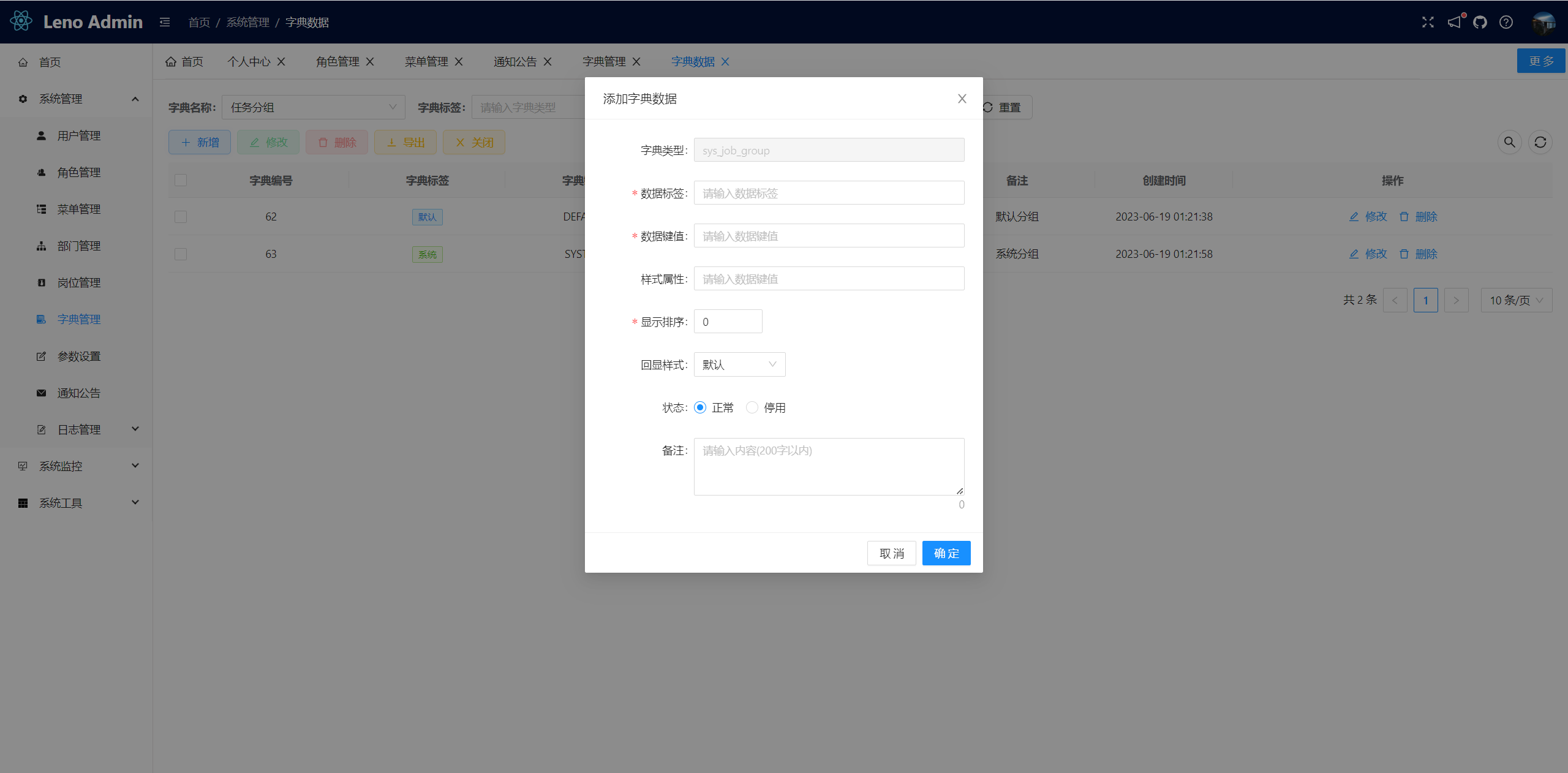Open the 字典名称 任务分组 dropdown

pyautogui.click(x=313, y=107)
